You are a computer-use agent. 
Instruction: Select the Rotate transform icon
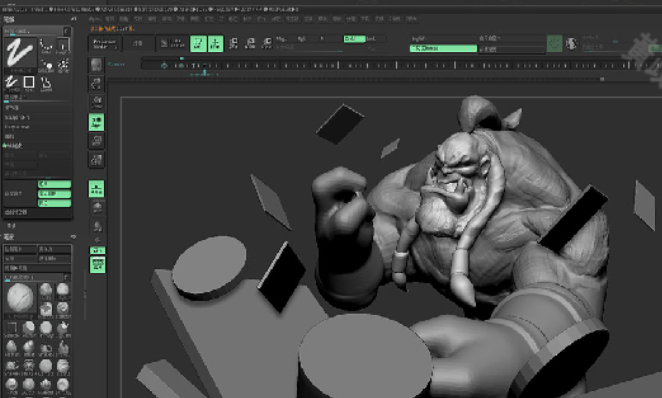[267, 43]
